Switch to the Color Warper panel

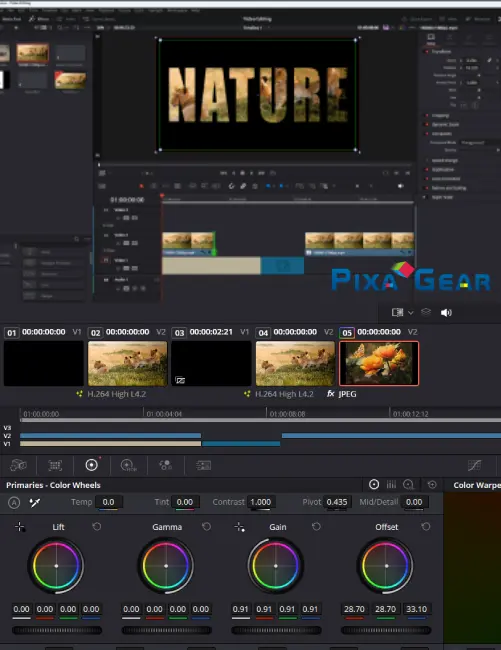[x=477, y=485]
